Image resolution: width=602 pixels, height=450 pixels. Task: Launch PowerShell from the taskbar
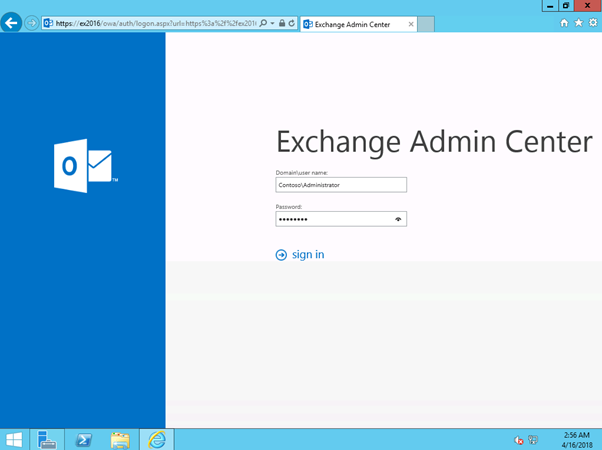83,440
